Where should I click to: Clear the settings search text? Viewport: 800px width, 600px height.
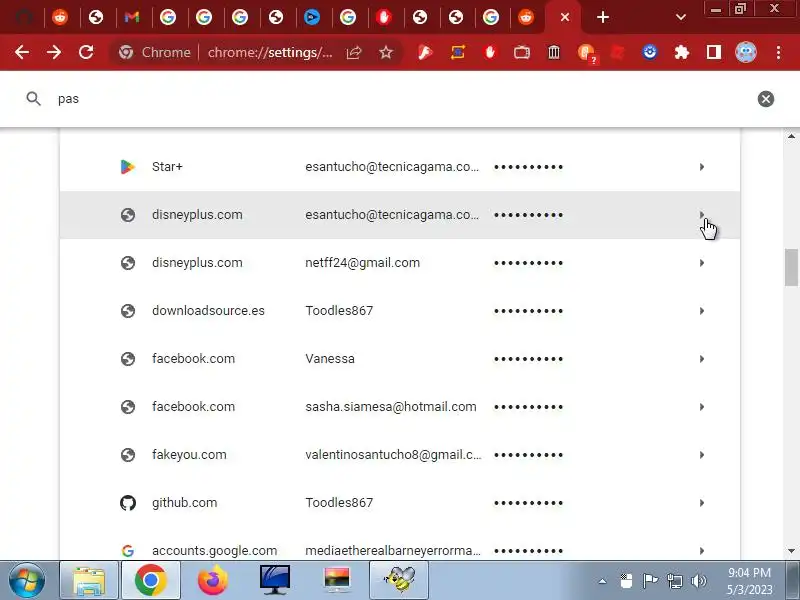[x=765, y=98]
